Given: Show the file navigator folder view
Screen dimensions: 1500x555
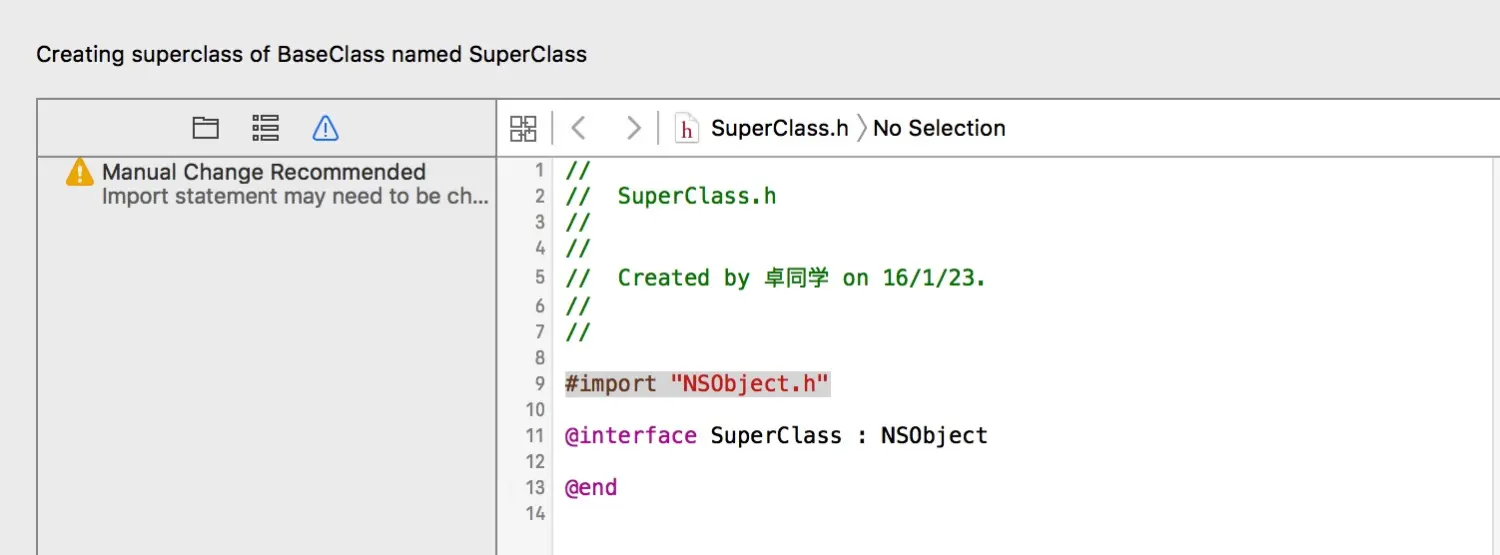Looking at the screenshot, I should point(205,128).
